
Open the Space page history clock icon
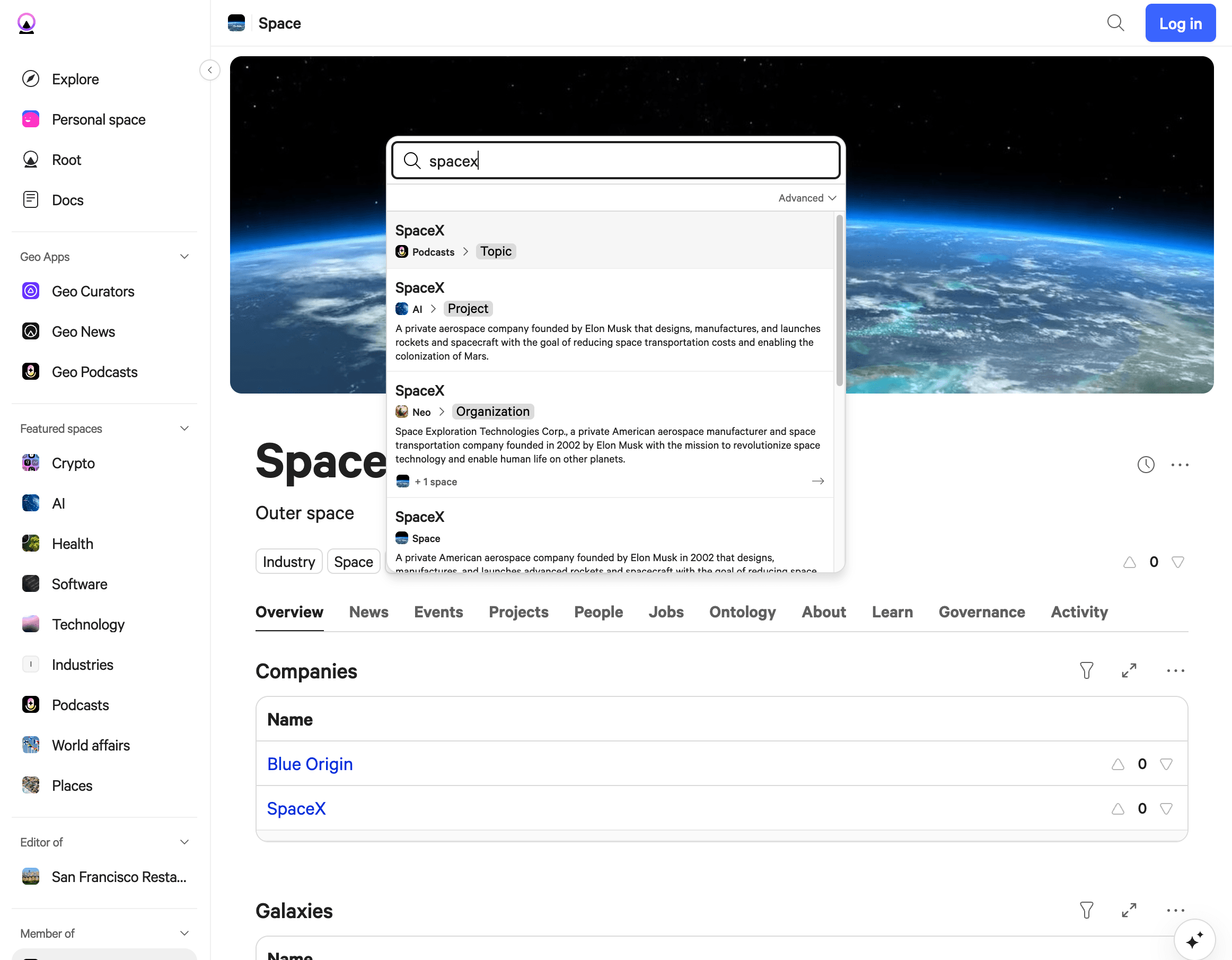click(1146, 465)
